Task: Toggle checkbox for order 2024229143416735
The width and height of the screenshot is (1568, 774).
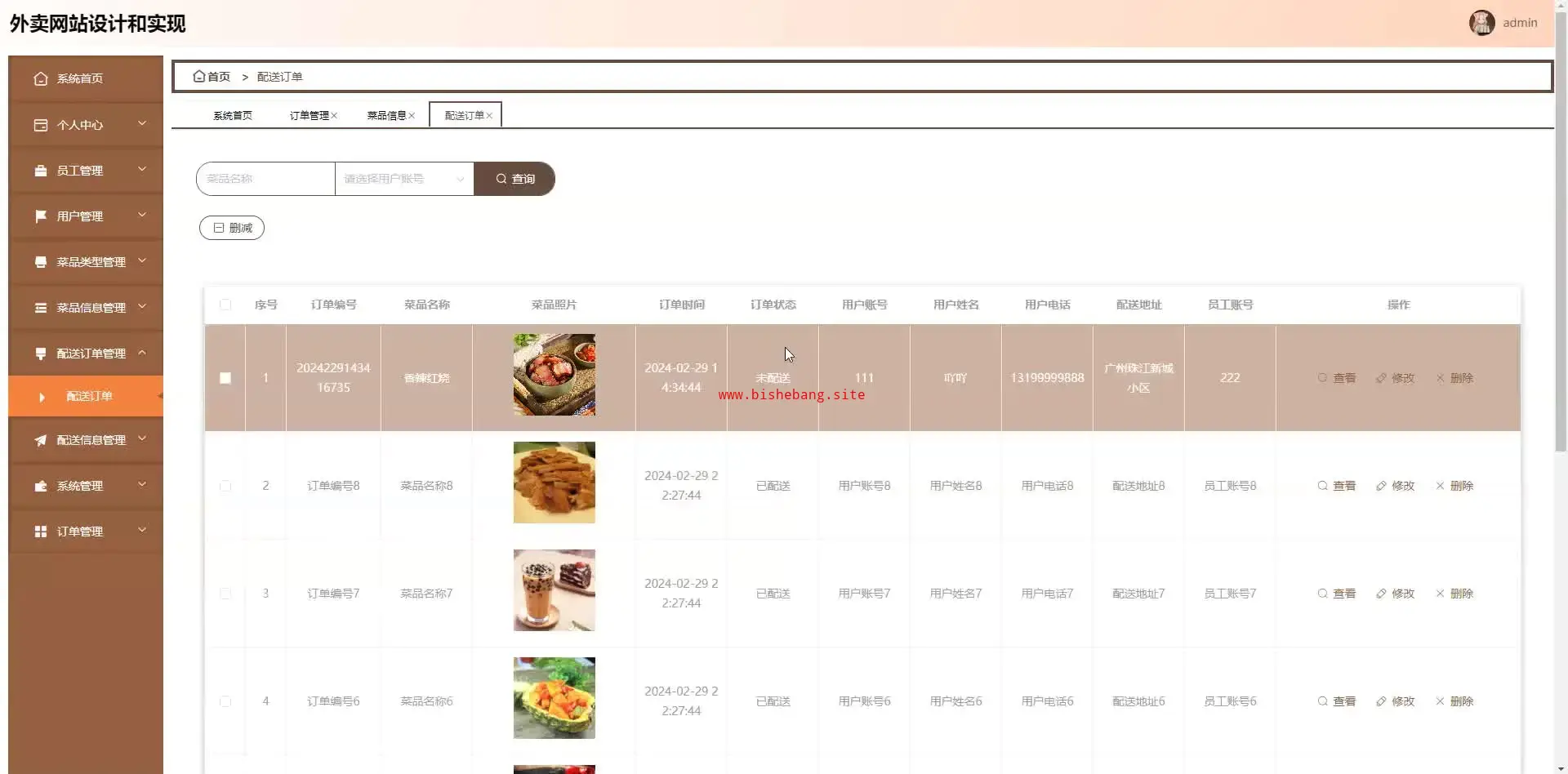Action: tap(225, 378)
